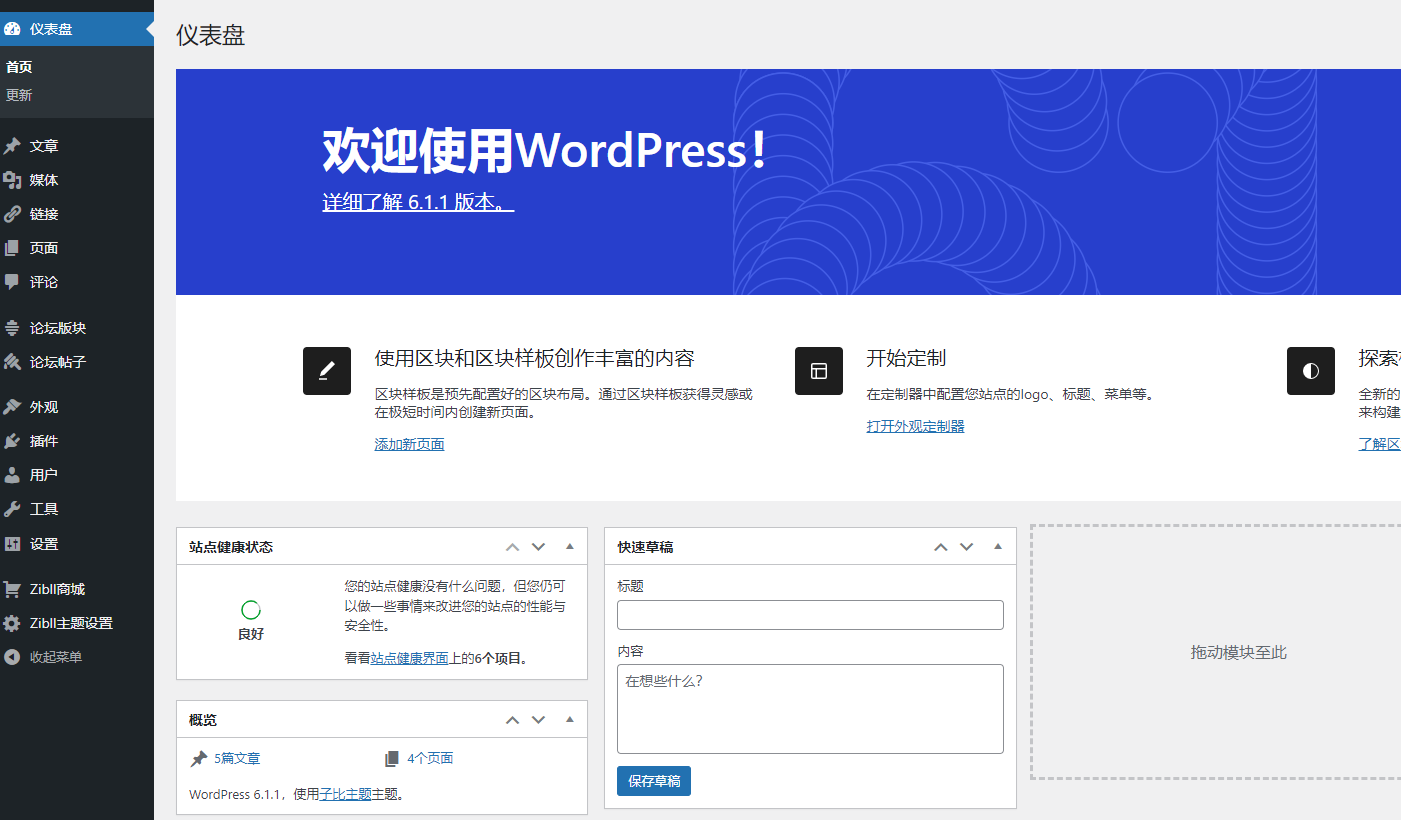1401x820 pixels.
Task: Move 快速草稿 widget up
Action: click(941, 547)
